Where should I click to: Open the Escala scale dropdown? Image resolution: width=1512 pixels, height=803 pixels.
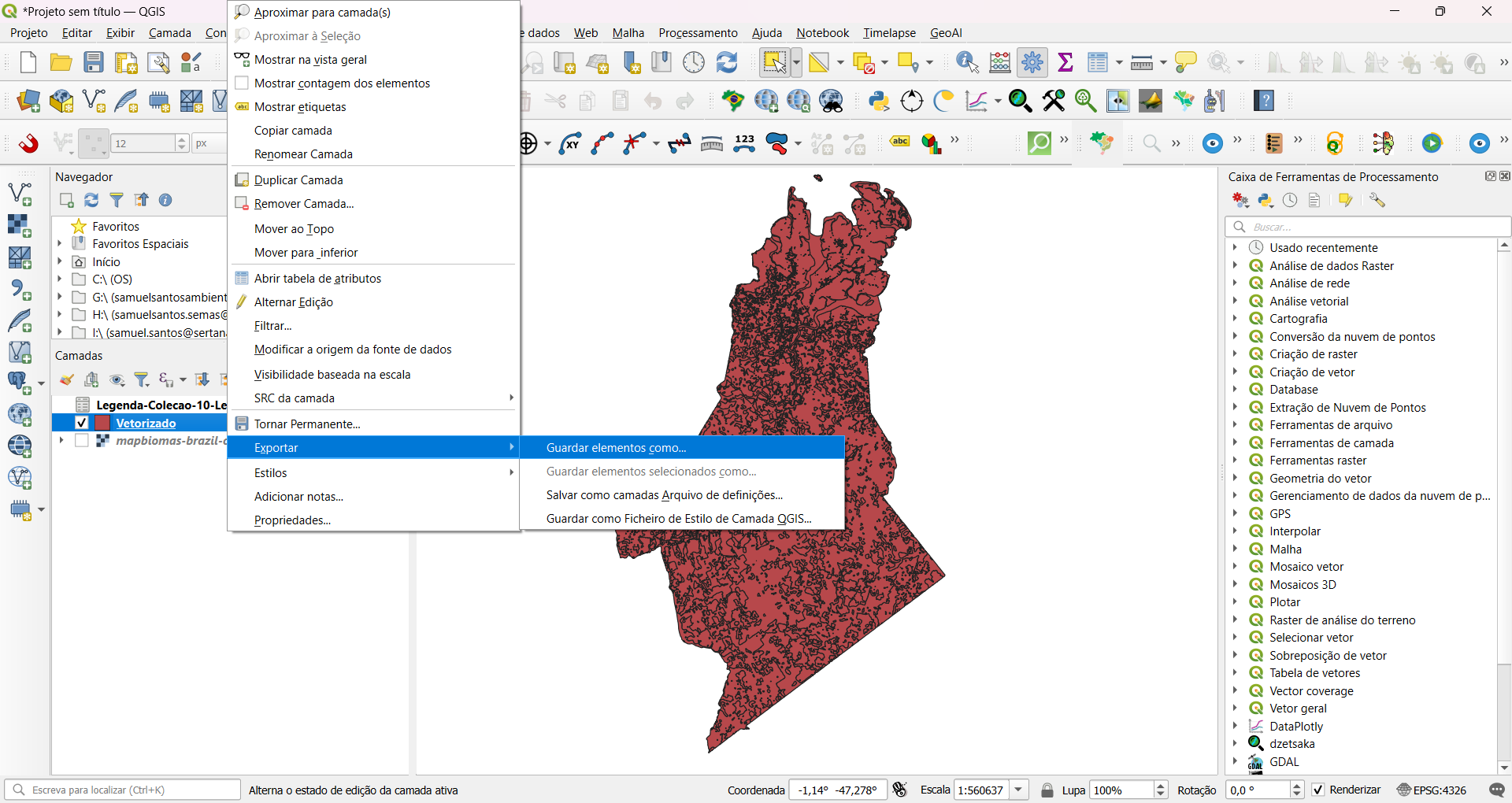[1019, 790]
